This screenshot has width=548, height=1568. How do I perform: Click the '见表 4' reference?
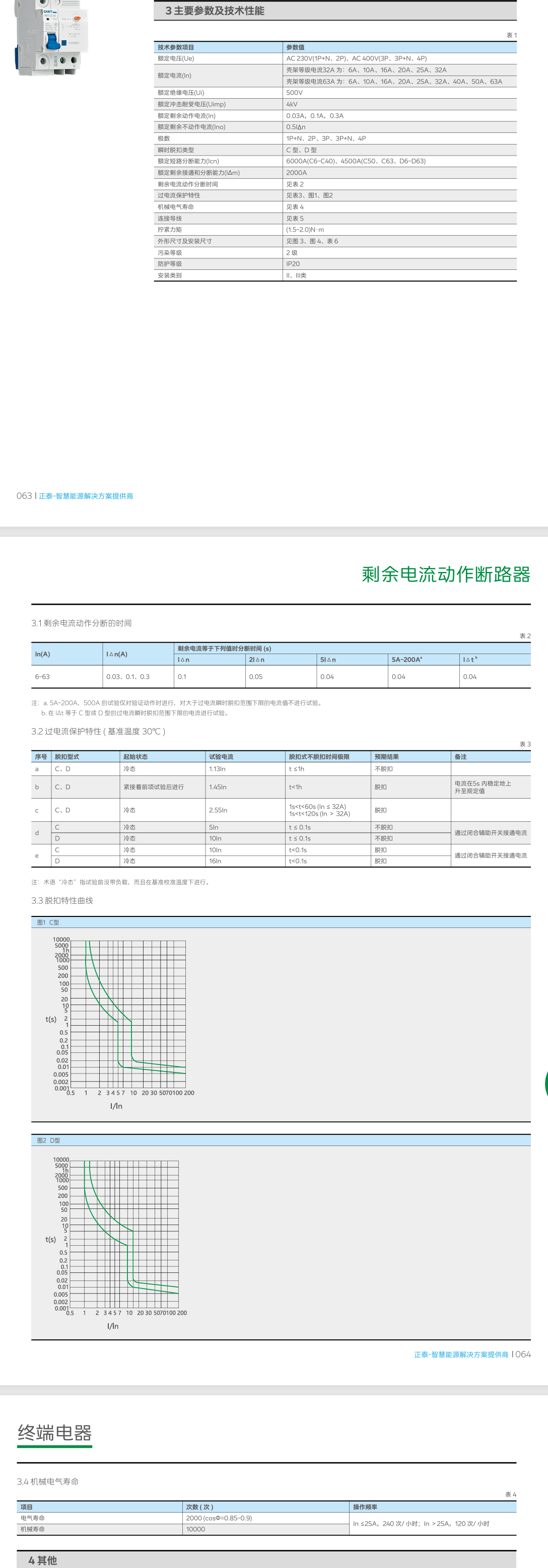click(x=295, y=207)
